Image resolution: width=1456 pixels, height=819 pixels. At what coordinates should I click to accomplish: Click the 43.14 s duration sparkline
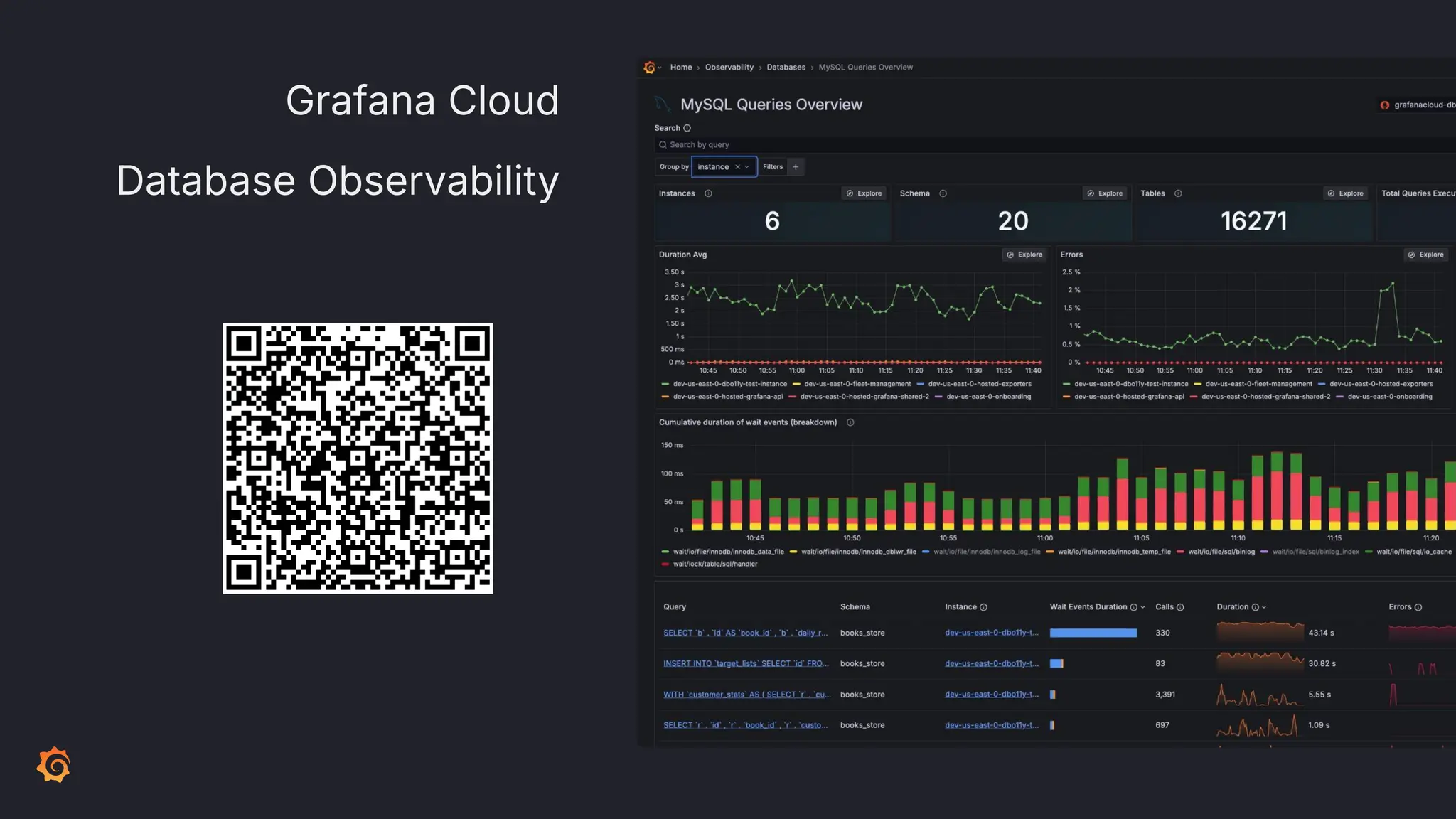[1260, 632]
